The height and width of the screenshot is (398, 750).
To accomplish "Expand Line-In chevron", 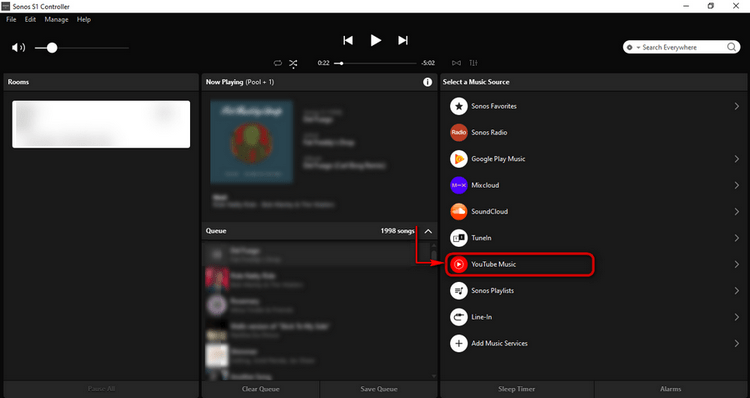I will (x=737, y=317).
